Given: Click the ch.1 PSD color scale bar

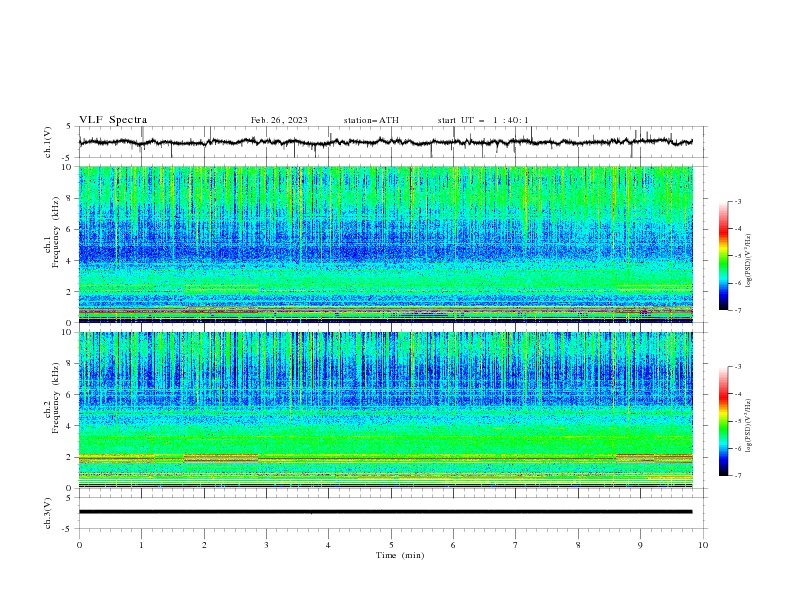Looking at the screenshot, I should [x=723, y=256].
